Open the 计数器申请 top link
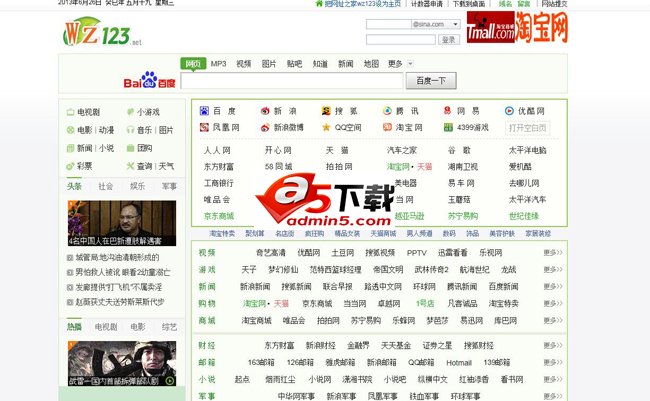 (x=427, y=4)
